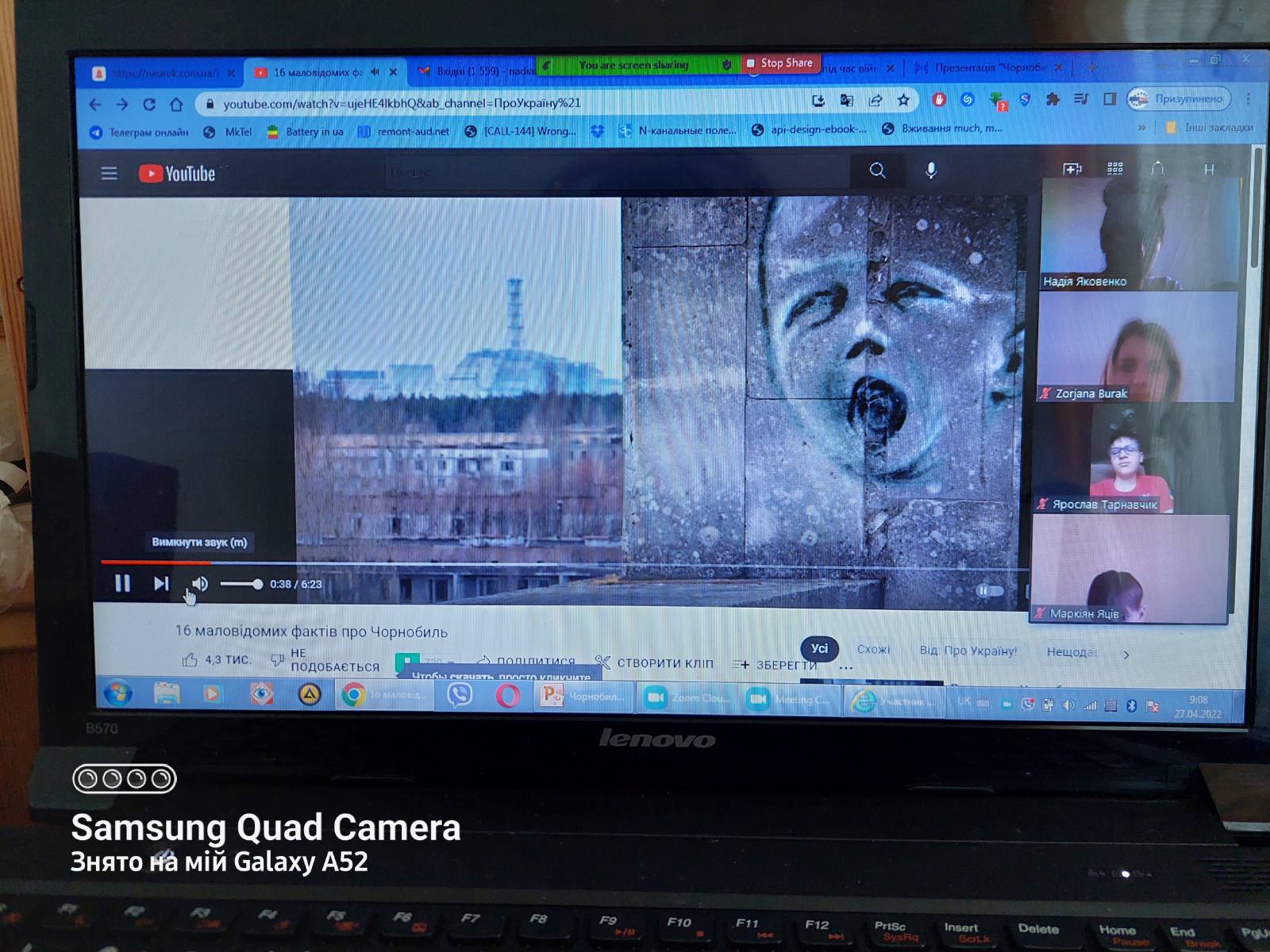Viewport: 1270px width, 952px height.
Task: Select the Схожі filter chip
Action: tap(873, 650)
